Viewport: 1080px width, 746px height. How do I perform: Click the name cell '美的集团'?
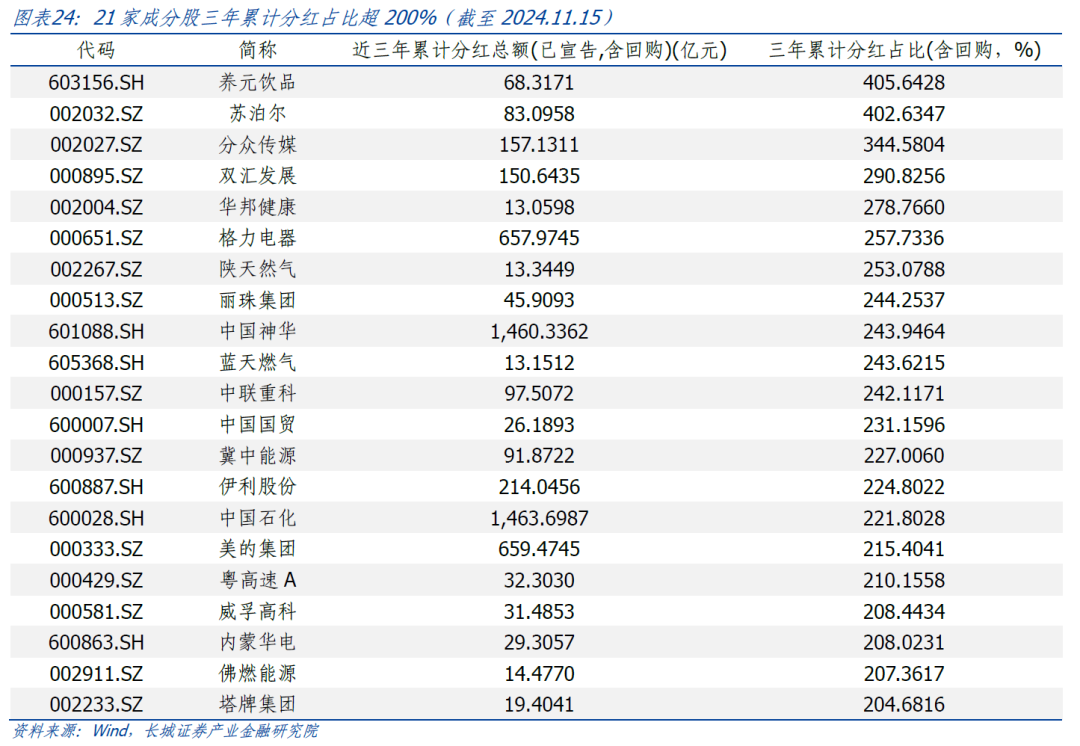click(x=258, y=549)
